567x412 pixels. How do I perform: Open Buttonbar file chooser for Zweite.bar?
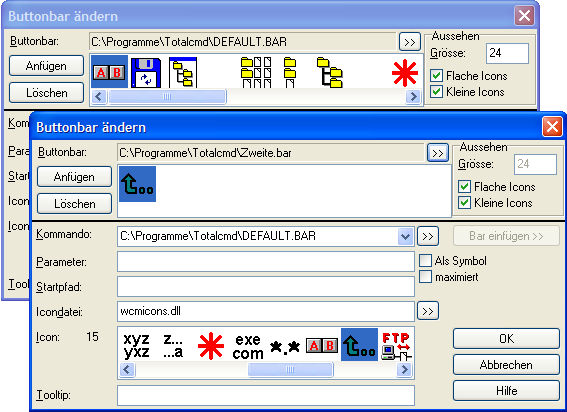tap(438, 153)
